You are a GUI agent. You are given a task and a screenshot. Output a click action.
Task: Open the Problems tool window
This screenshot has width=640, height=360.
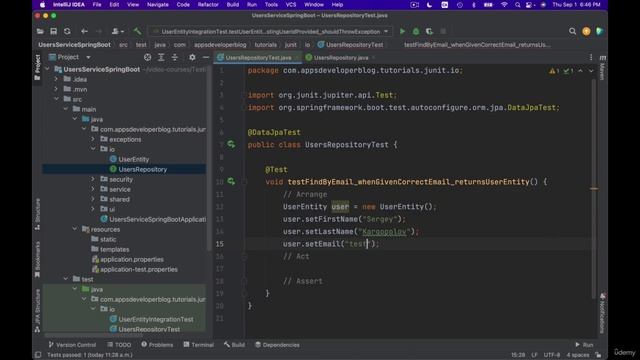click(x=157, y=345)
